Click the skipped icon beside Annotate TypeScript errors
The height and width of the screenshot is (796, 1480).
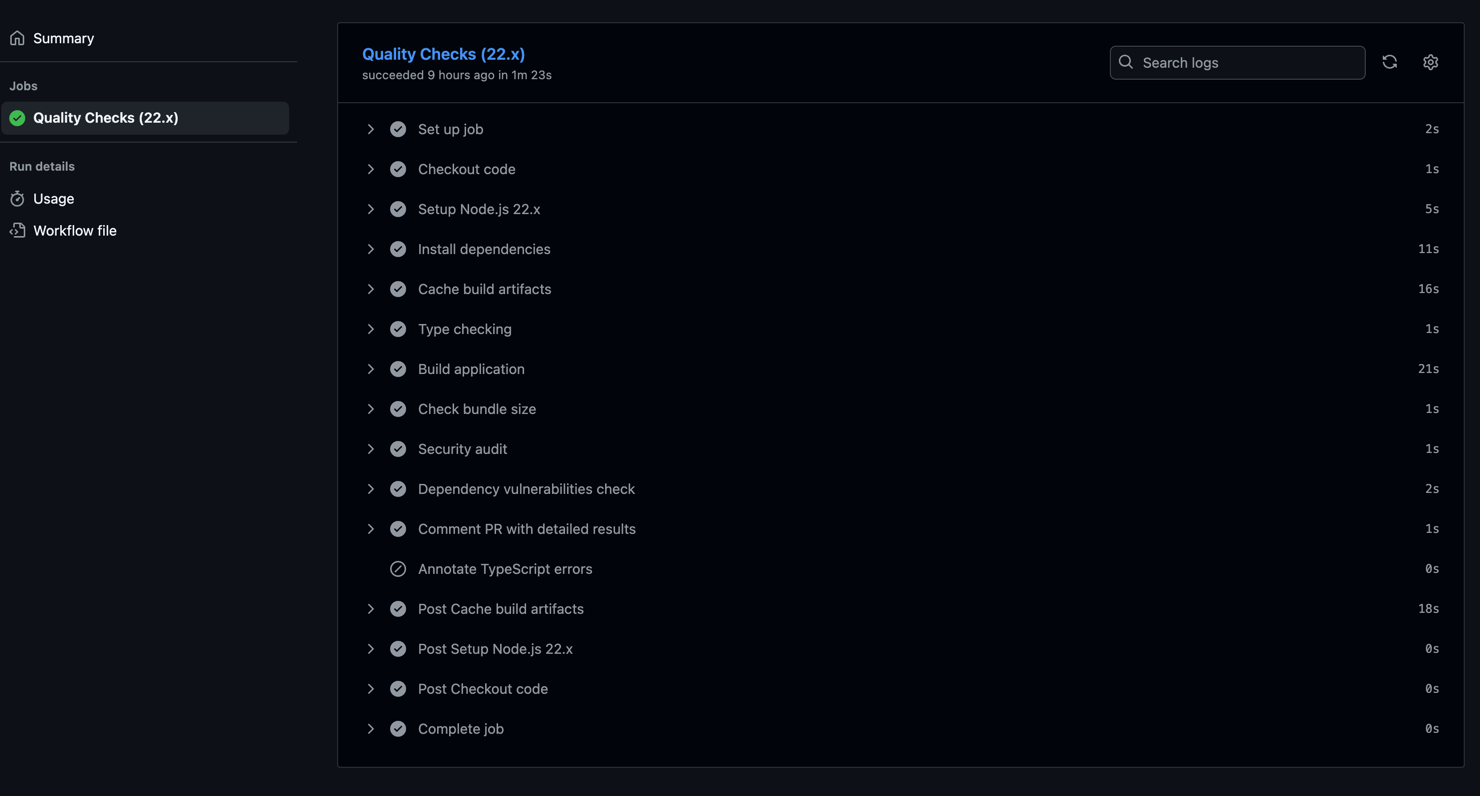point(398,569)
